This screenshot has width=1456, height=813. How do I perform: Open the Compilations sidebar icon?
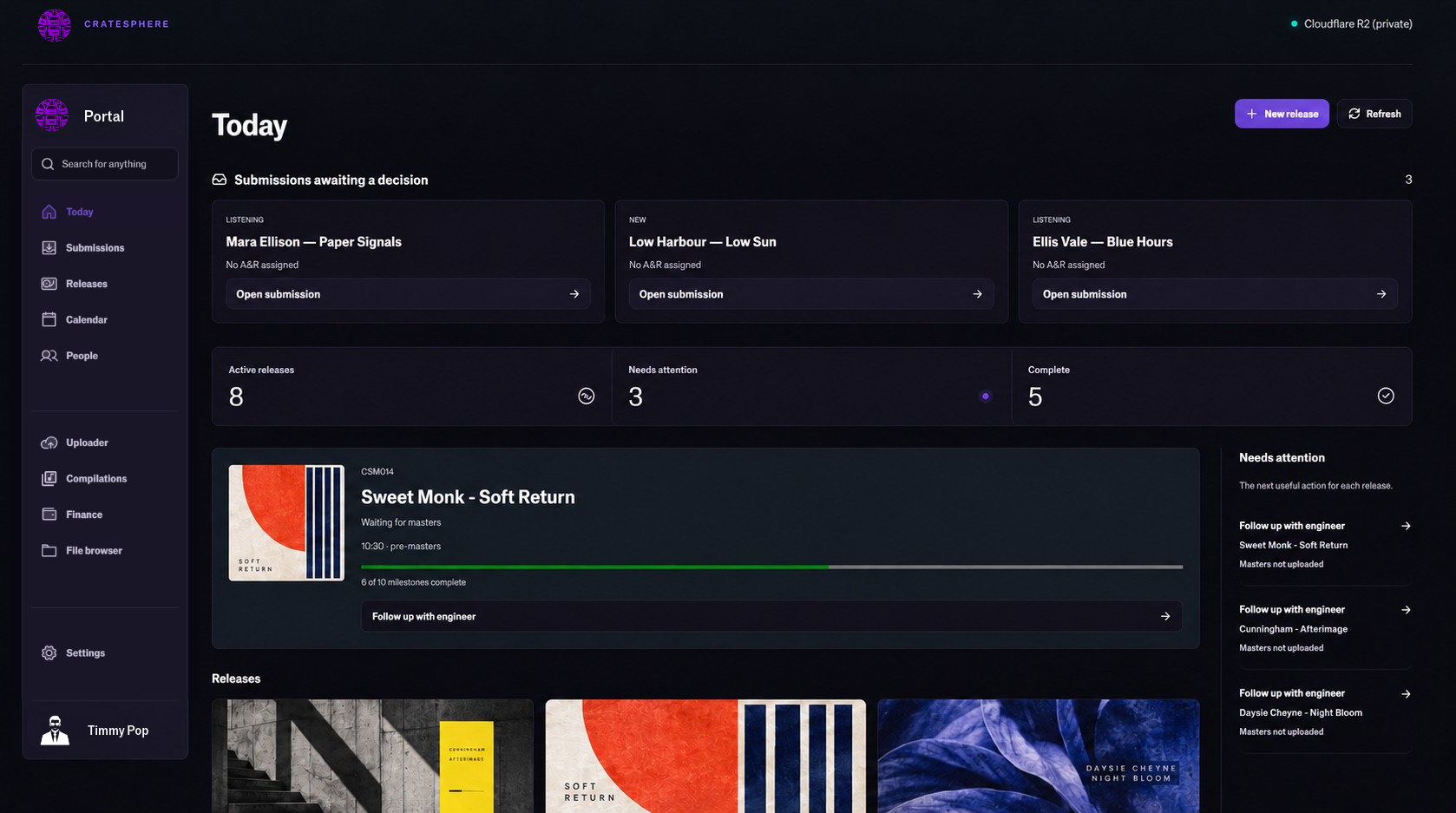(49, 479)
